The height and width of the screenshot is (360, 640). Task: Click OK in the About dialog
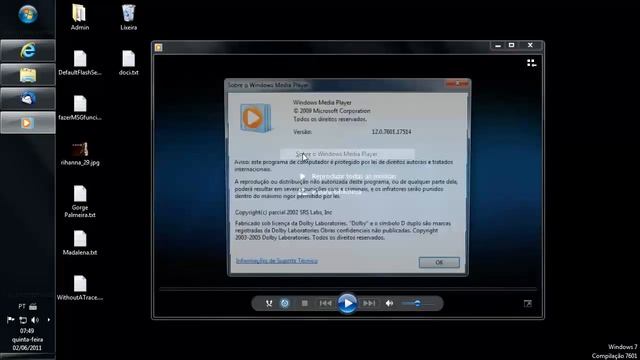[x=439, y=262]
